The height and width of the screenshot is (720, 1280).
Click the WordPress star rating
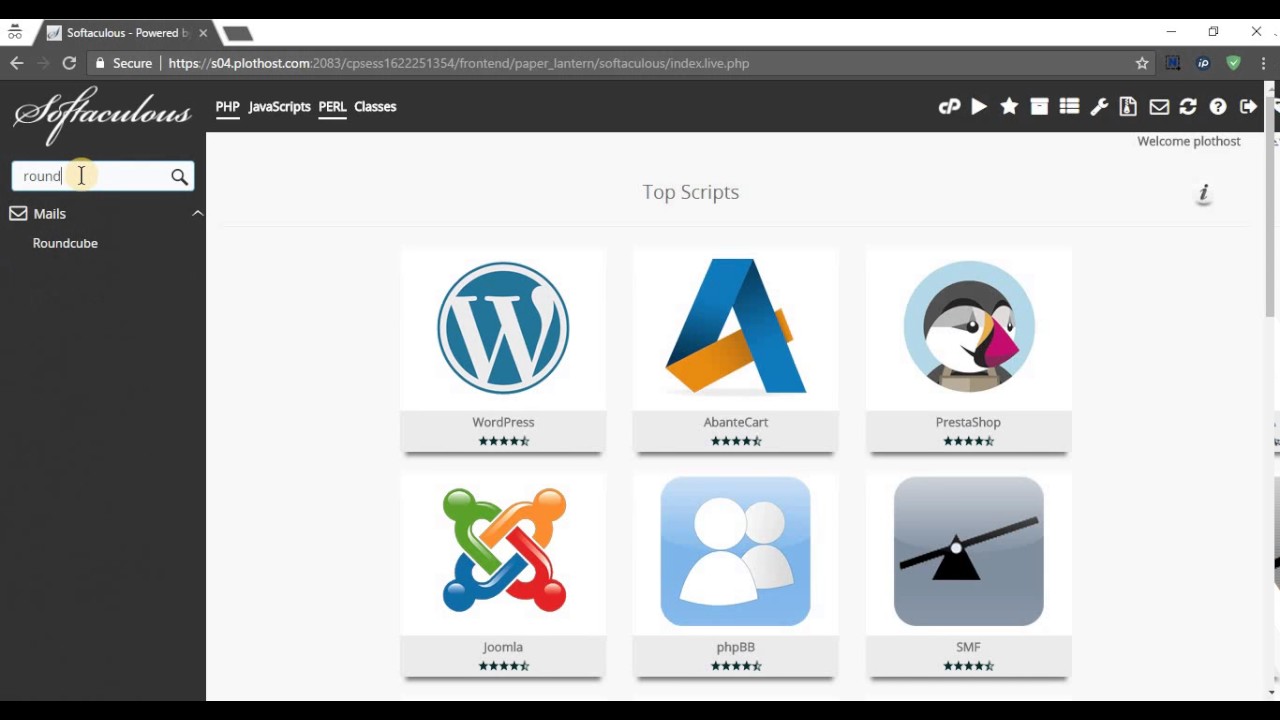(504, 441)
